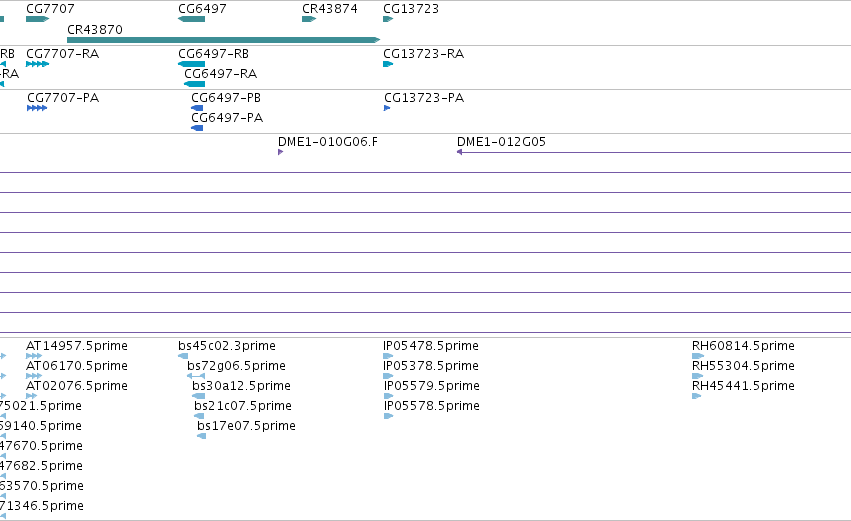Click the bs45c02.3prime EST glyph
The height and width of the screenshot is (521, 851).
point(183,356)
